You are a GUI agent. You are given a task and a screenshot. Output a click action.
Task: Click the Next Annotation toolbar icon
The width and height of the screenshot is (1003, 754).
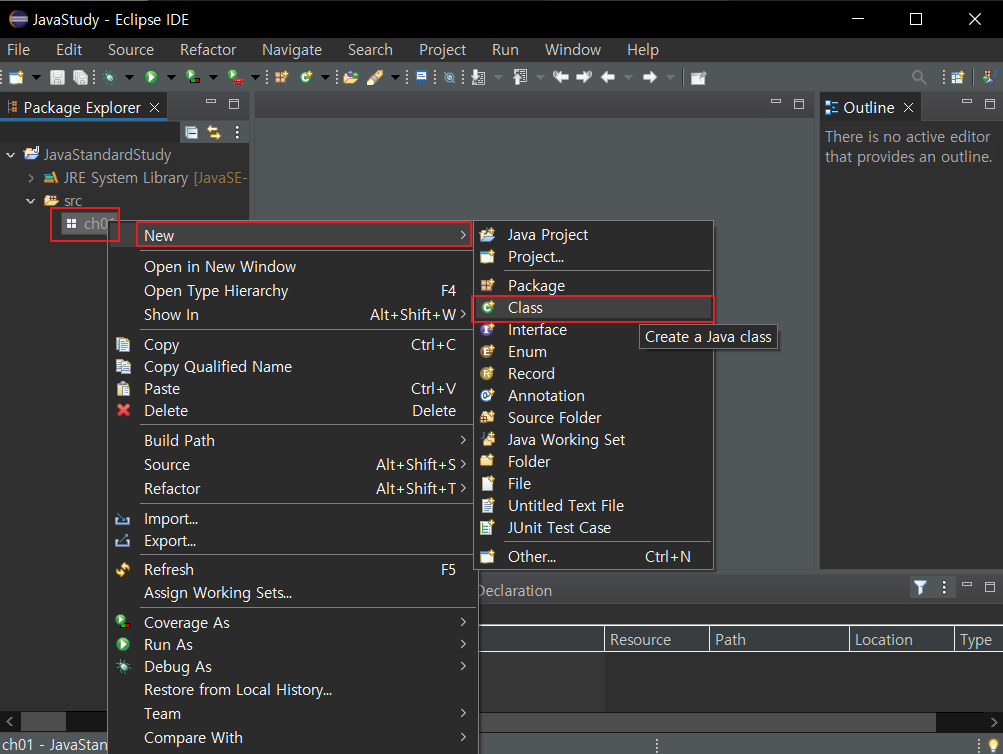coord(478,77)
